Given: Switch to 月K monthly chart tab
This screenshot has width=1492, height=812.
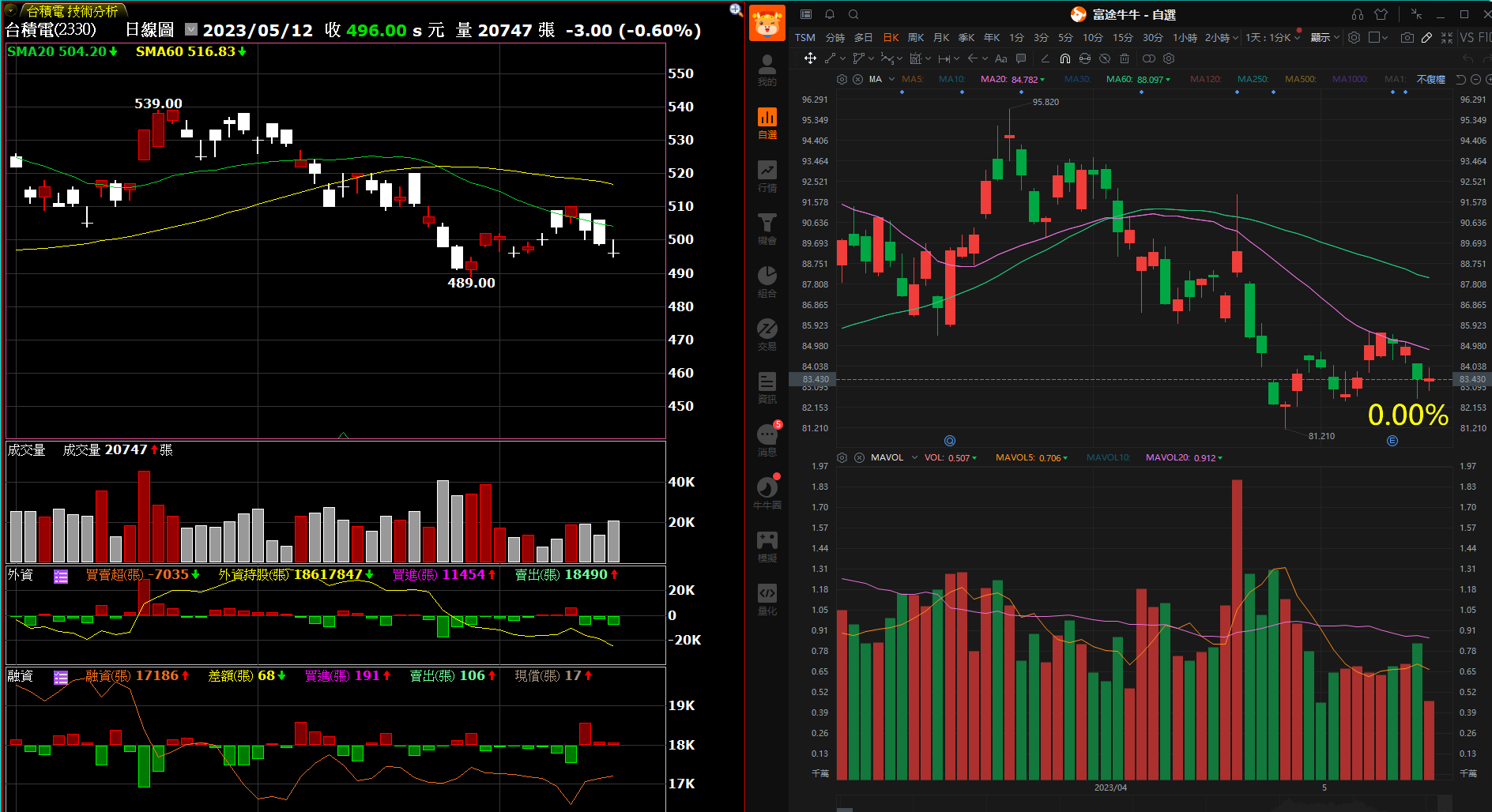Looking at the screenshot, I should (941, 37).
